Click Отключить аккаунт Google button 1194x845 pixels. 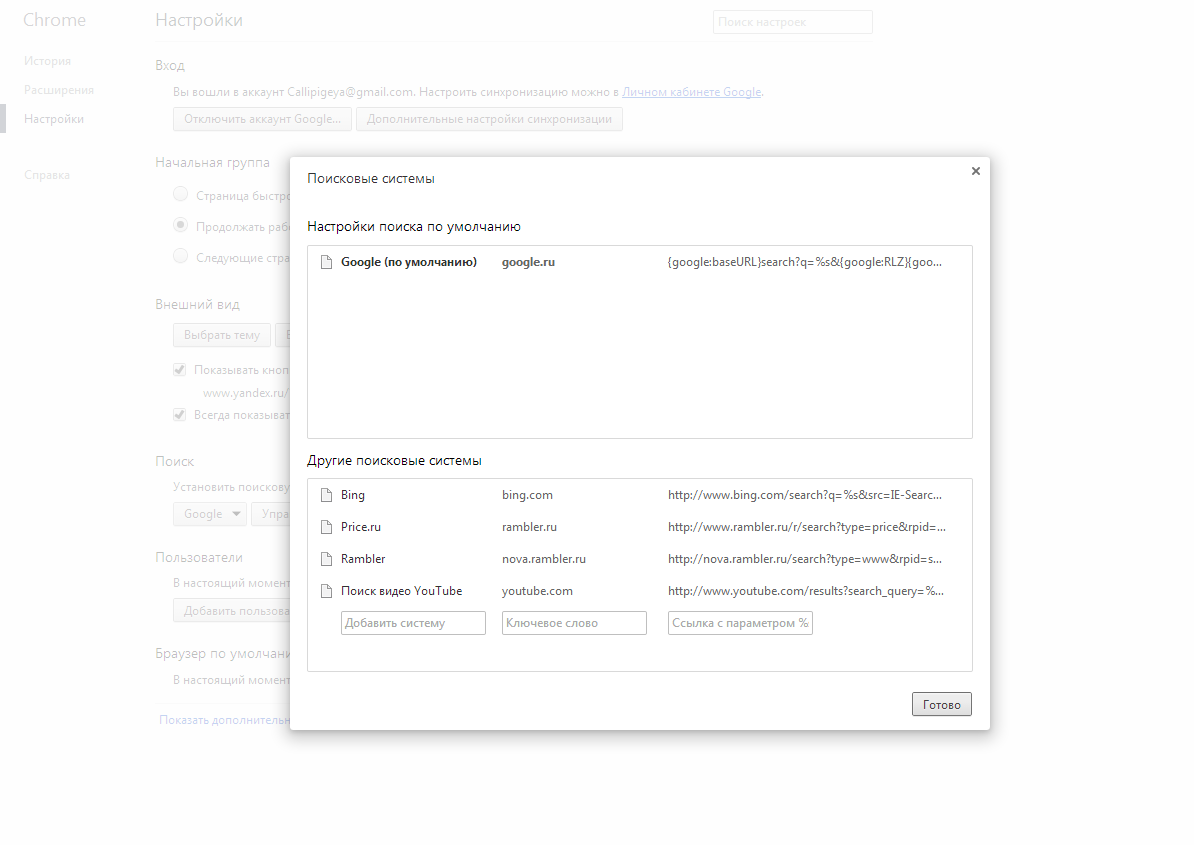point(262,119)
